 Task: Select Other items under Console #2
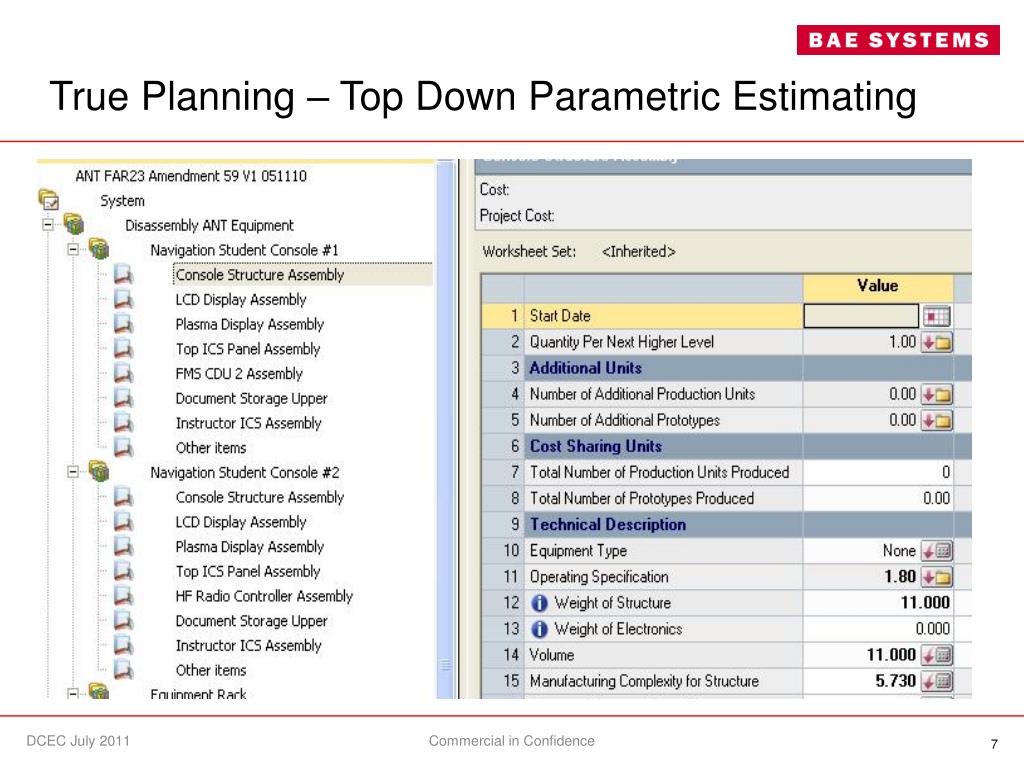coord(211,670)
